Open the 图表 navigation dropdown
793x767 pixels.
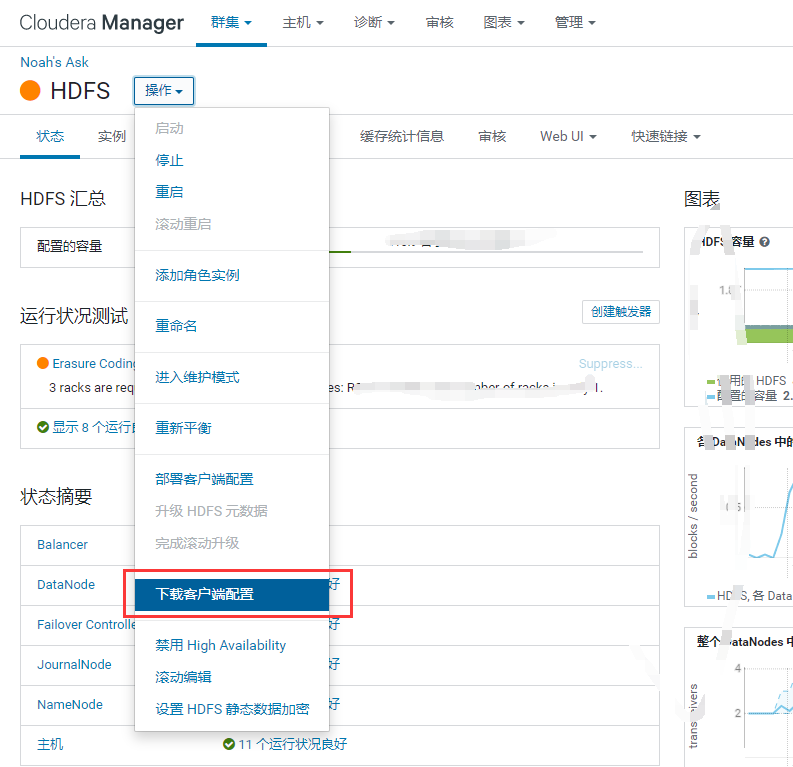504,23
